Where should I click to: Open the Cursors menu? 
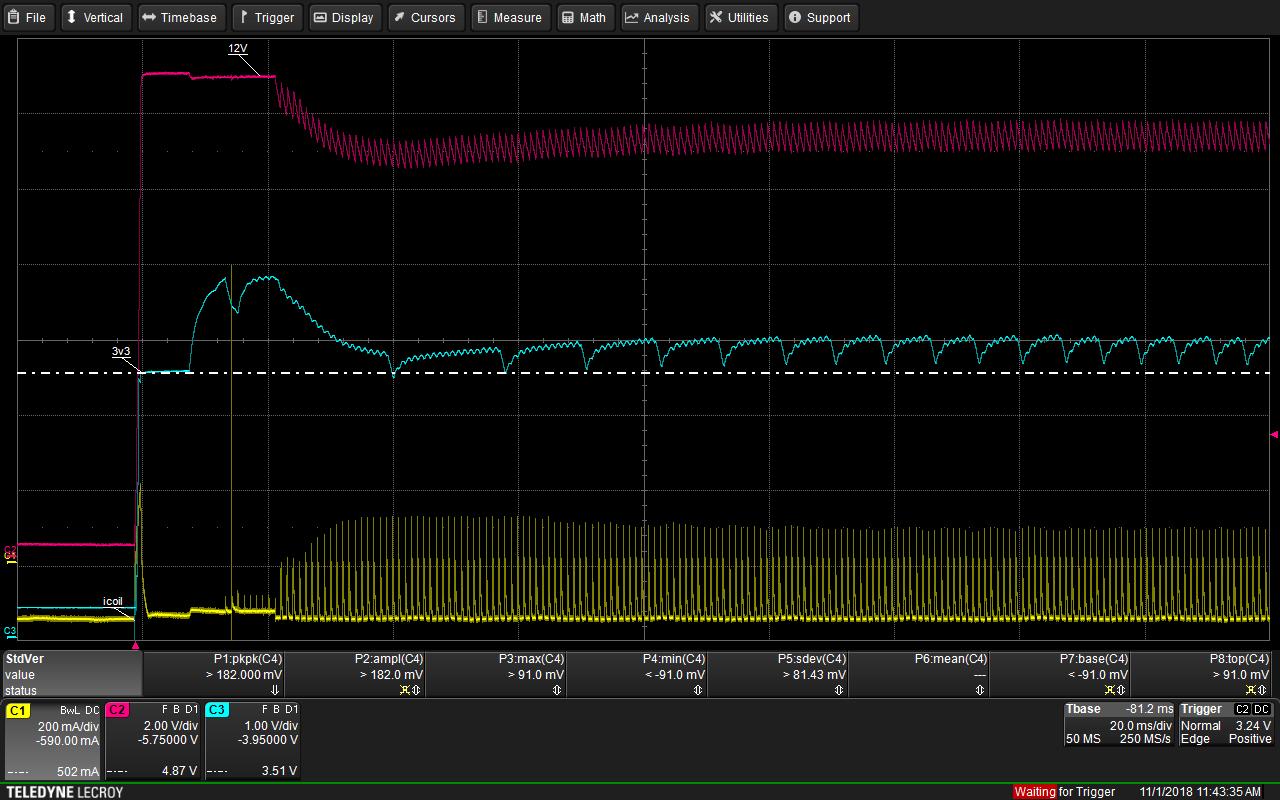[x=425, y=17]
